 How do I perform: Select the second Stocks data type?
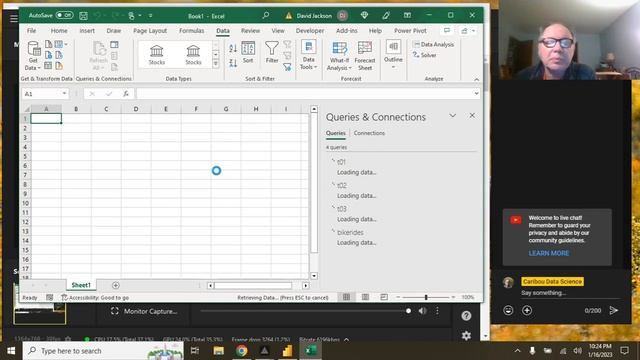(x=193, y=55)
